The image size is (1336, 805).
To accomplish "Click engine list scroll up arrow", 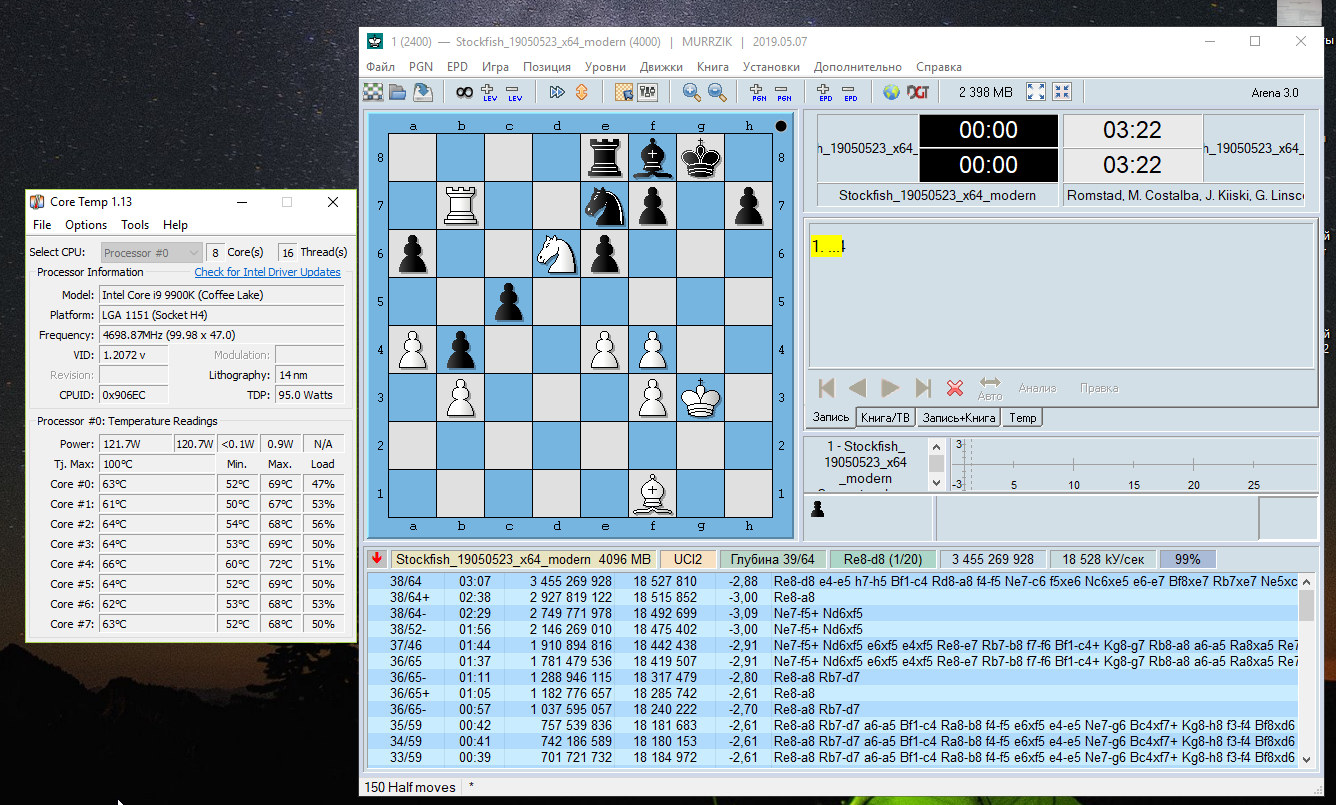I will [936, 447].
